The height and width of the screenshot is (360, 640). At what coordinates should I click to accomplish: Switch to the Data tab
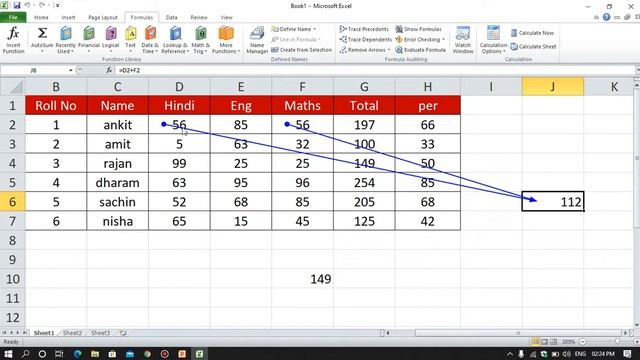(x=171, y=18)
